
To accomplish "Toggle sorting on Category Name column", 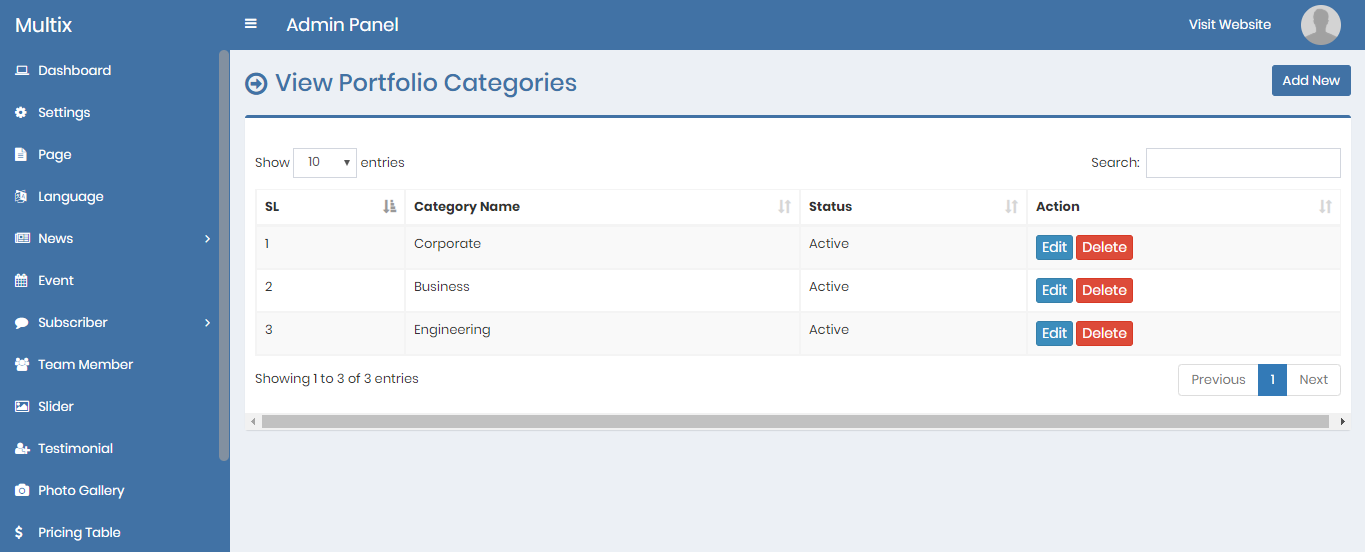I will [x=602, y=207].
